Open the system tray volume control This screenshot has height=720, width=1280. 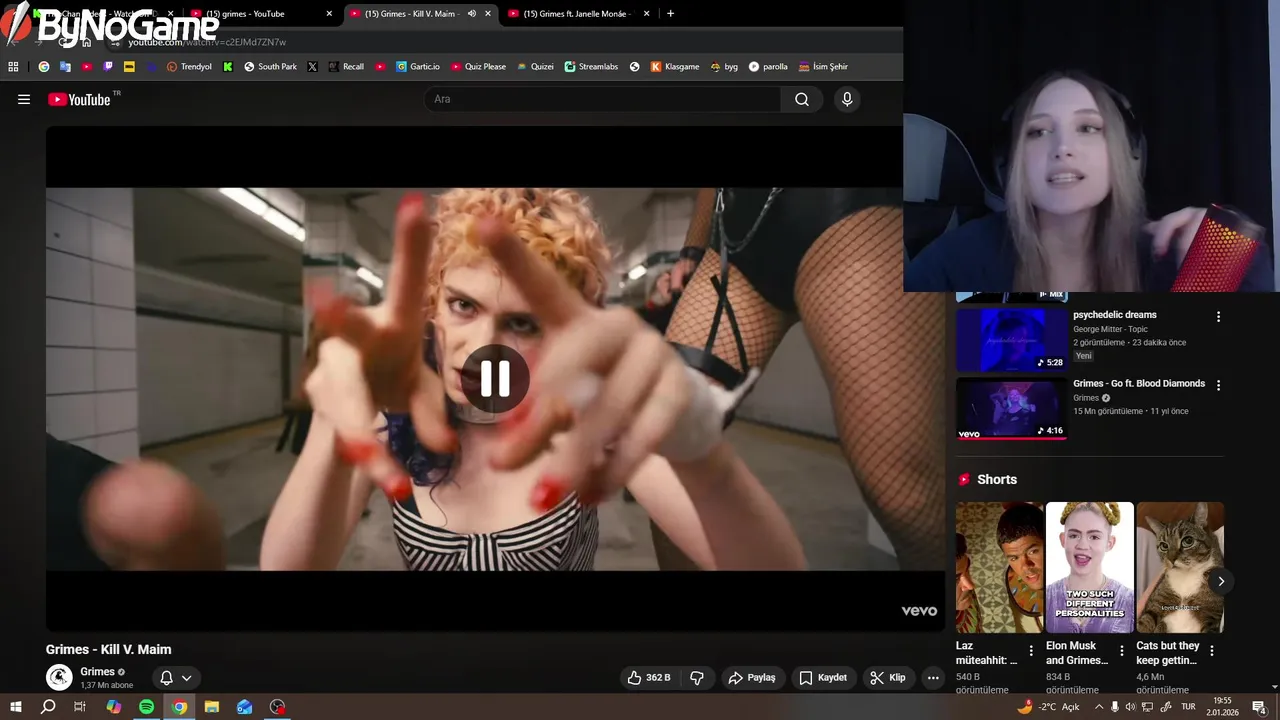1131,707
